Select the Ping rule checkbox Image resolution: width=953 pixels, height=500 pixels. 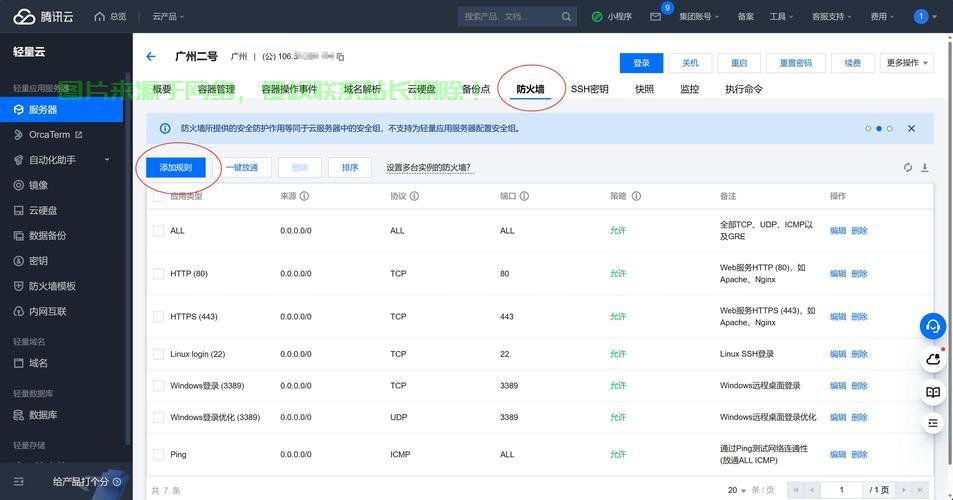tap(158, 454)
